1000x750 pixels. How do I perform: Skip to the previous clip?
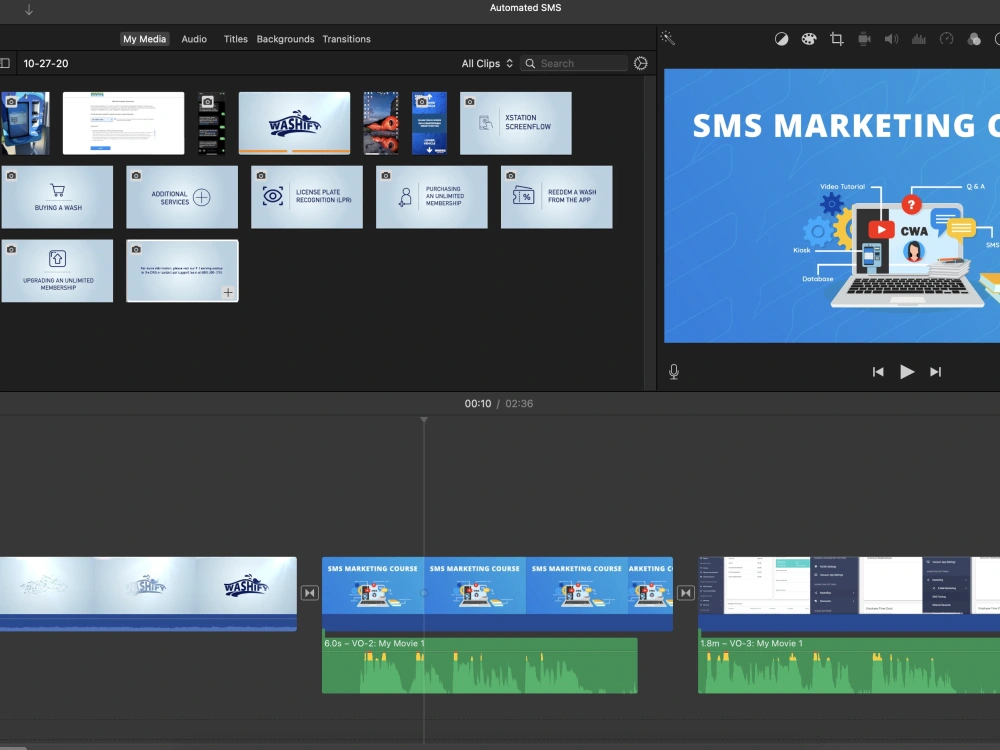[x=878, y=372]
